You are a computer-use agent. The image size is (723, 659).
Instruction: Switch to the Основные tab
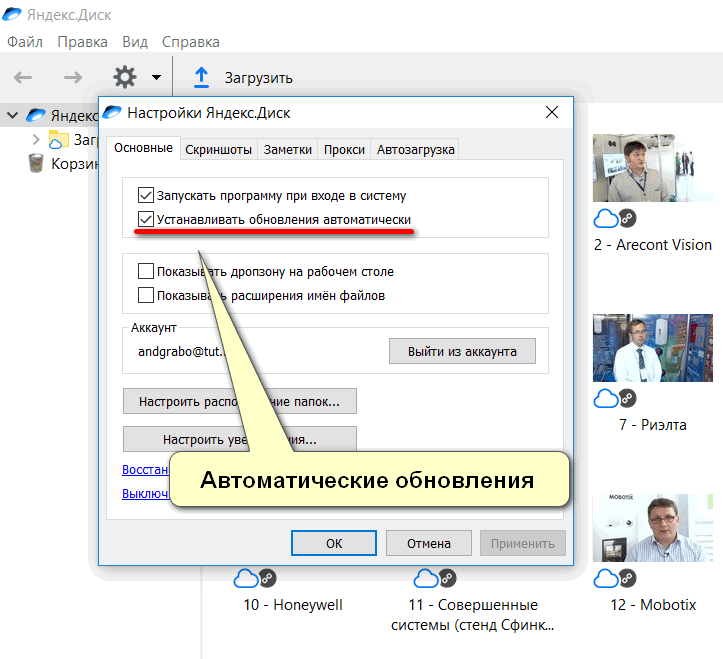[x=143, y=148]
